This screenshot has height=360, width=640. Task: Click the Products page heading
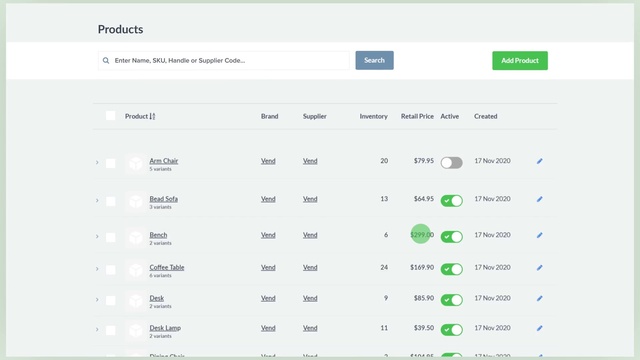(120, 29)
